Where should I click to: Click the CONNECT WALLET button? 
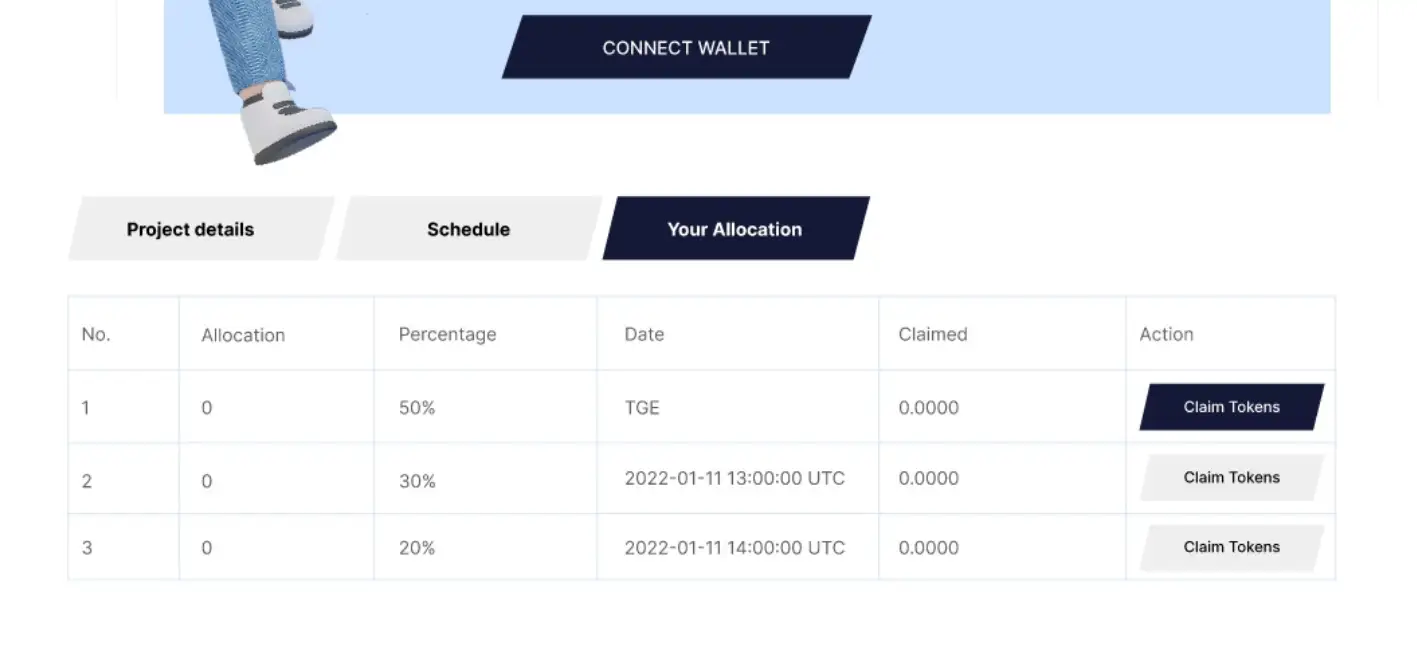(686, 47)
